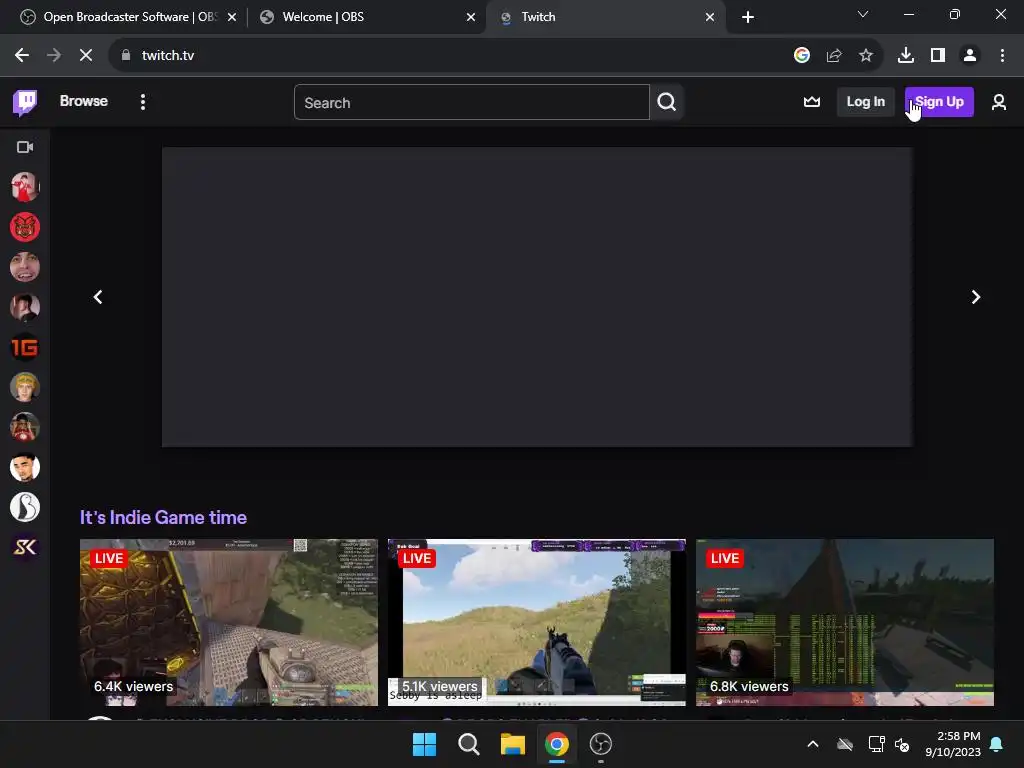Open the live stream with 6.4K viewers
Screen dimensions: 1024x768
tap(229, 622)
